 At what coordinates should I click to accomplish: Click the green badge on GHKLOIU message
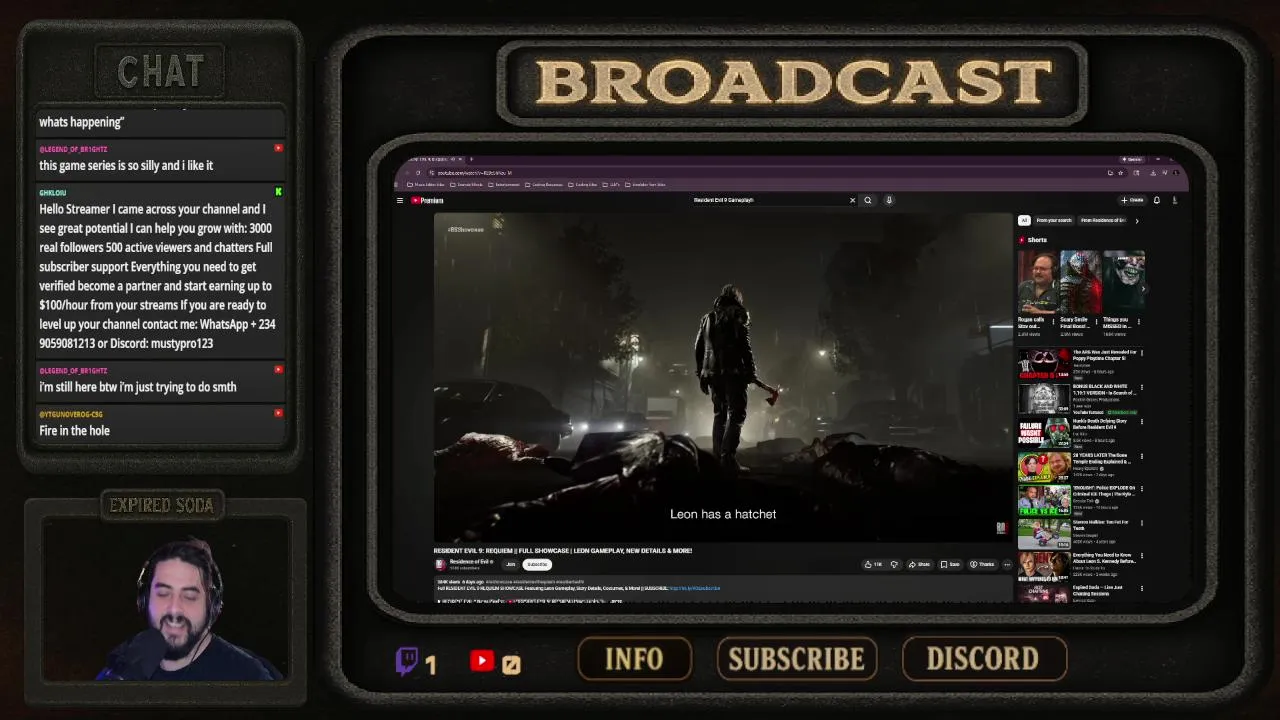(278, 192)
